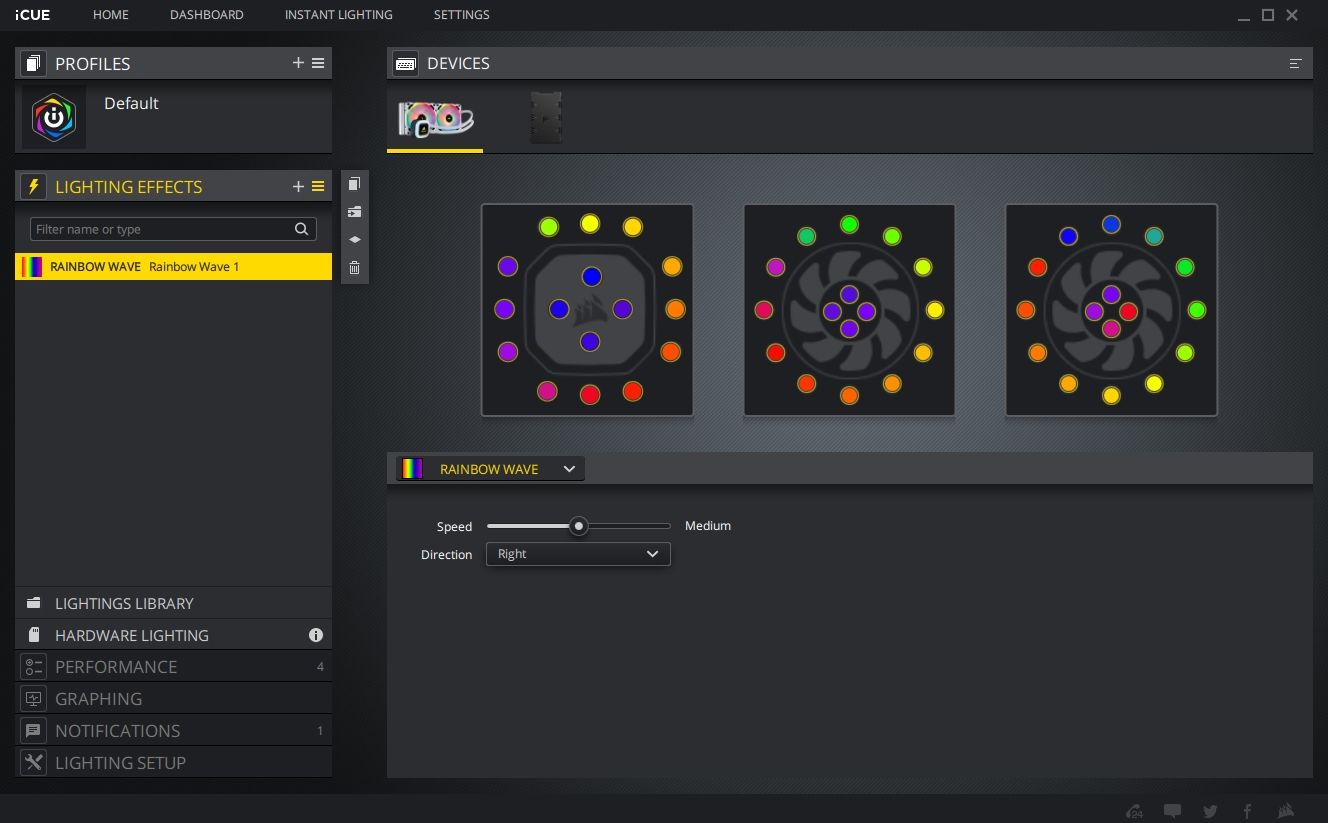Expand the LIGHTINGS LIBRARY section
This screenshot has width=1328, height=823.
(x=174, y=603)
